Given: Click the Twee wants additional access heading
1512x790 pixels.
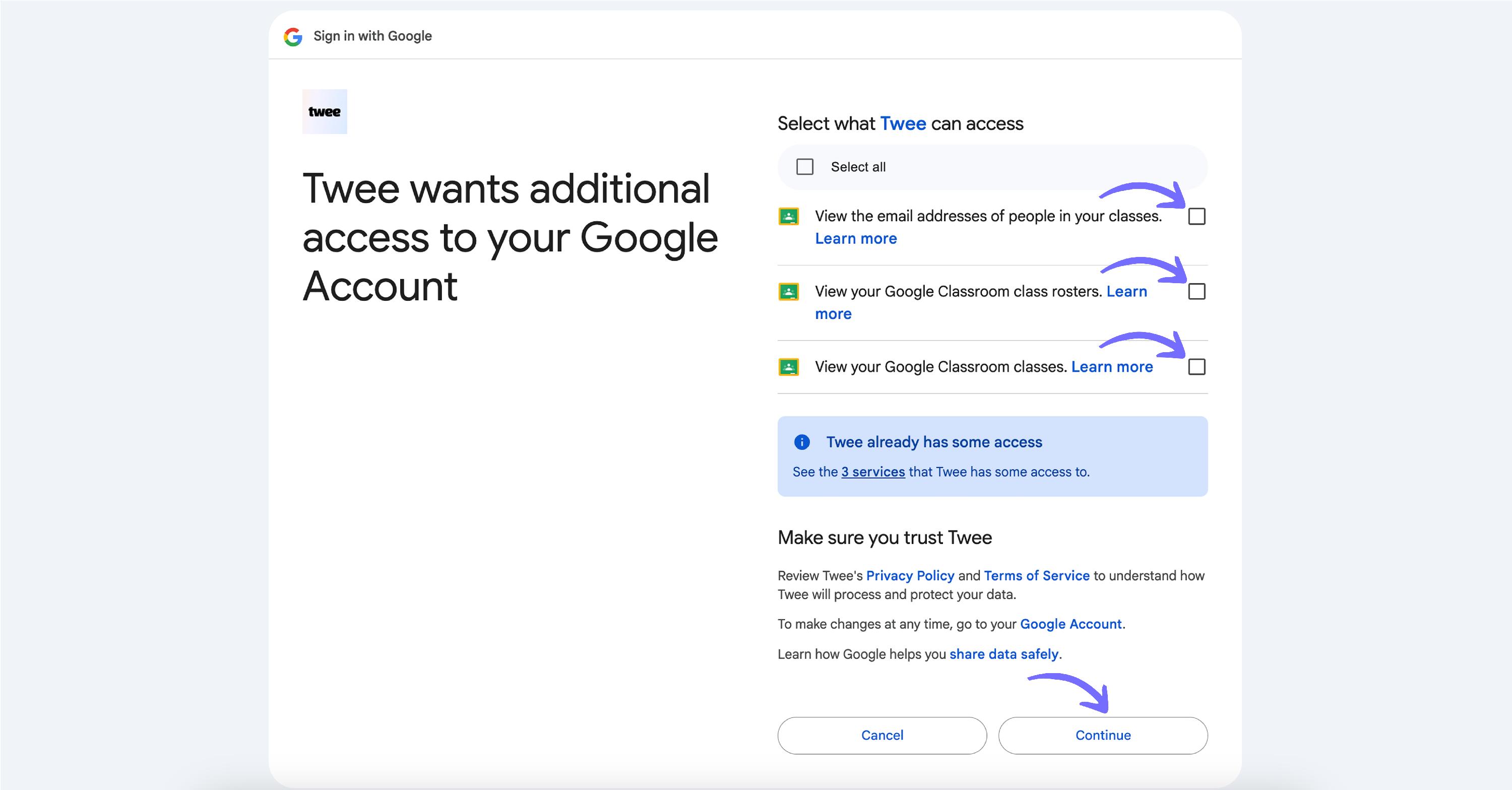Looking at the screenshot, I should pos(510,237).
